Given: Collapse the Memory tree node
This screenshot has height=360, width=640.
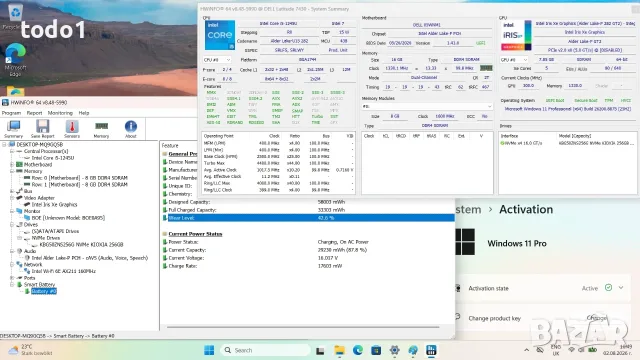Looking at the screenshot, I should (x=12, y=171).
